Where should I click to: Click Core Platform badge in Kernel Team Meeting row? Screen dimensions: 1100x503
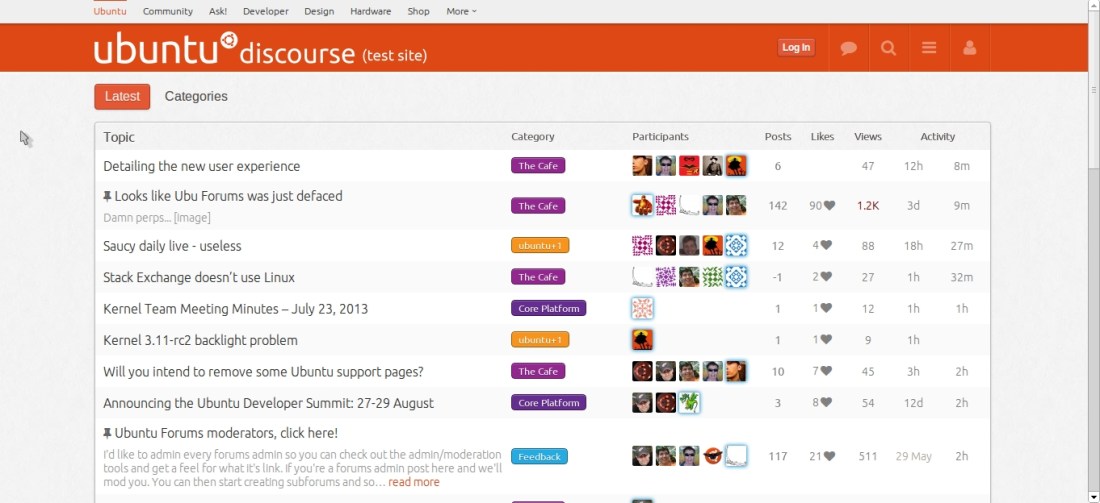(x=549, y=308)
